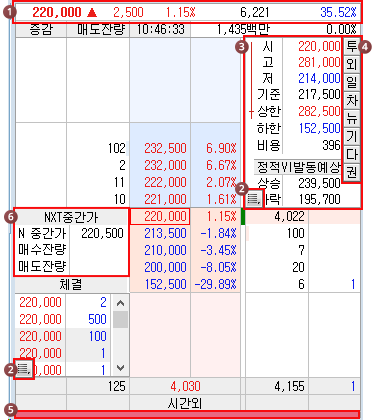Viewport: 373px width, 420px height.
Task: Click the 시간외 row label
Action: pyautogui.click(x=184, y=403)
